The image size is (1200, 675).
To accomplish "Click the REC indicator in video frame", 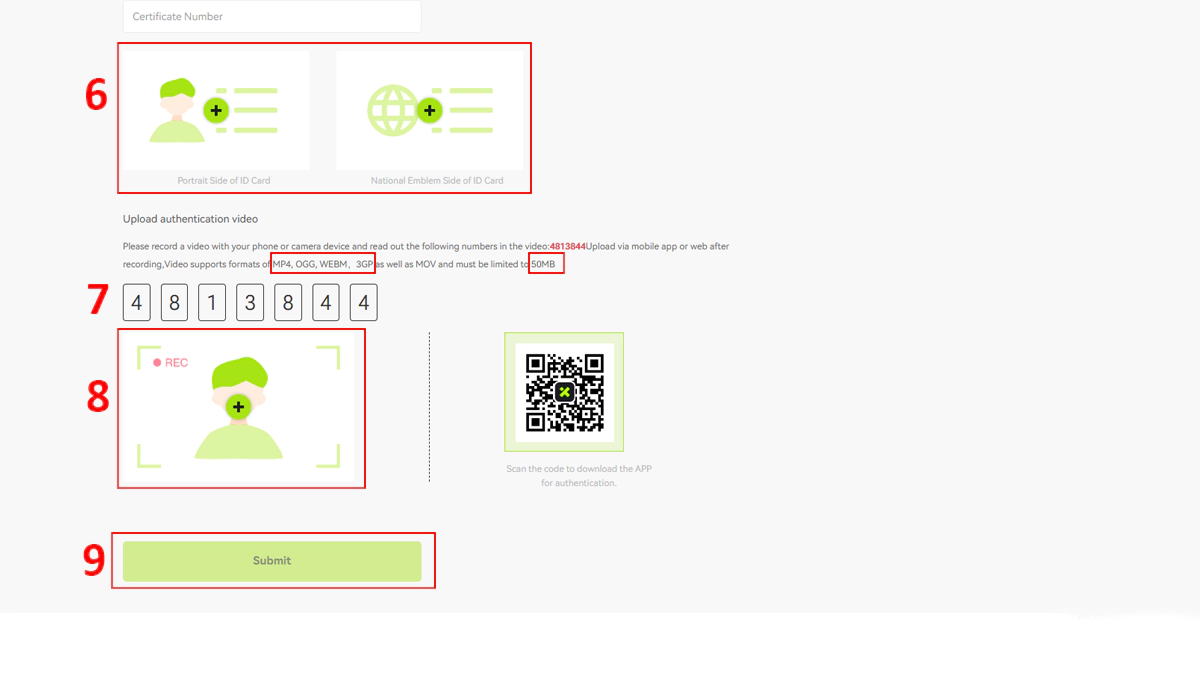I will [x=170, y=363].
